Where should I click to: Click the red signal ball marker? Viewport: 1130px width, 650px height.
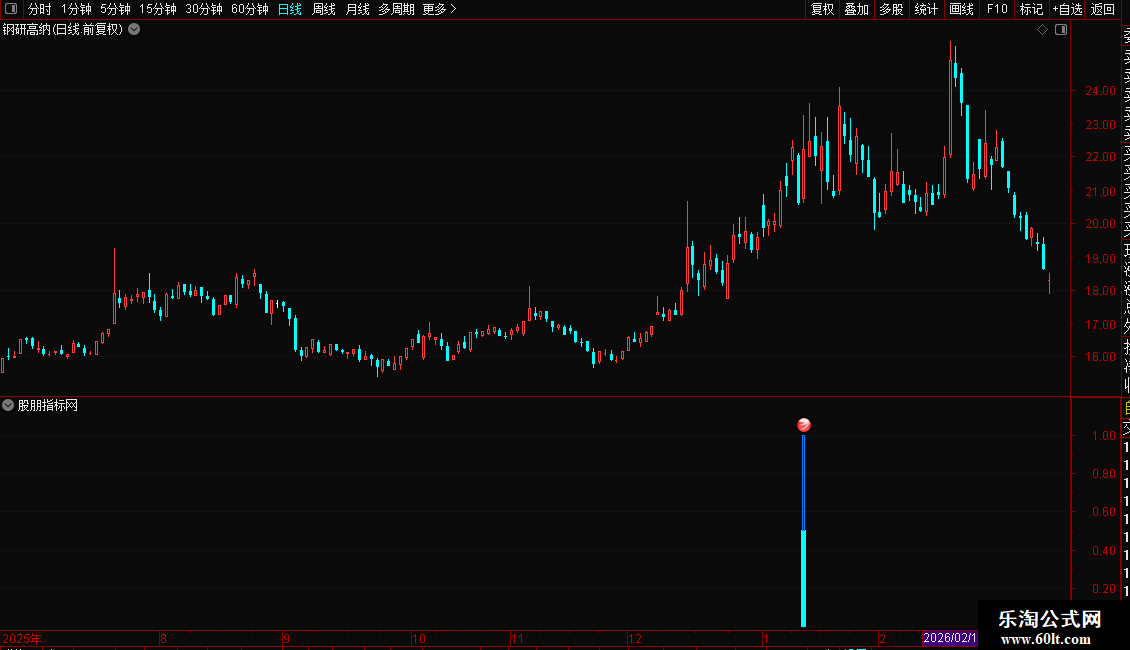(x=804, y=425)
